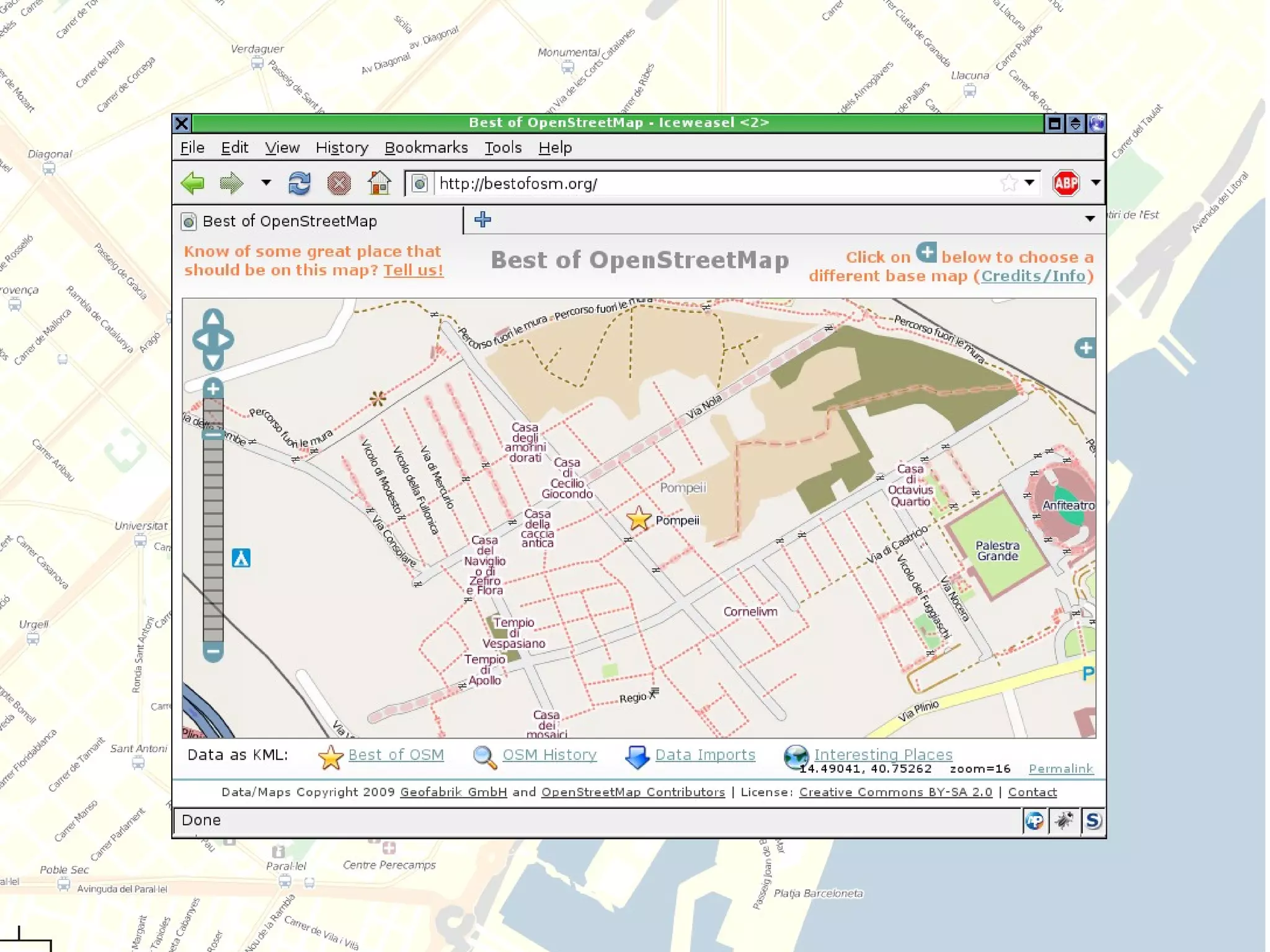Click the zoom in plus on map

pos(213,389)
